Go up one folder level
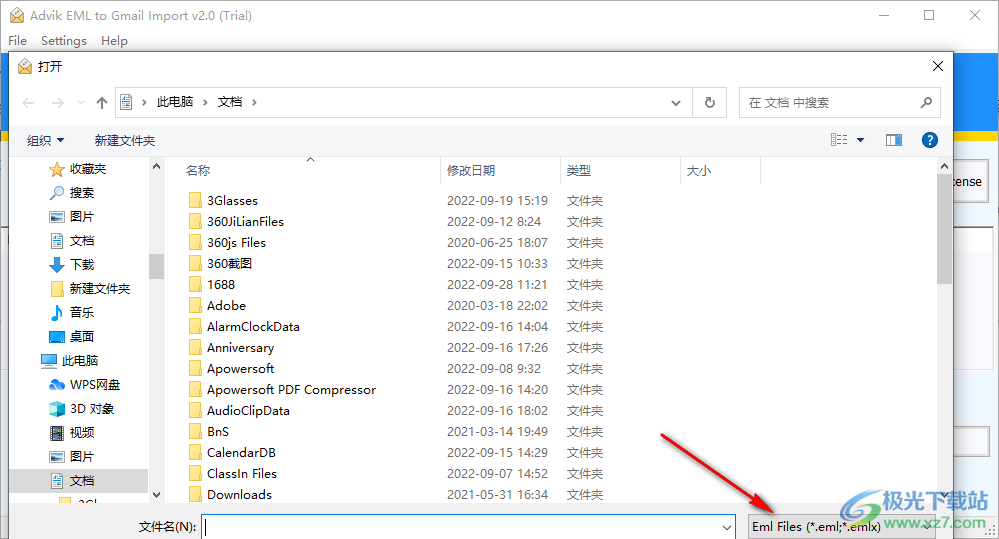 click(x=101, y=103)
